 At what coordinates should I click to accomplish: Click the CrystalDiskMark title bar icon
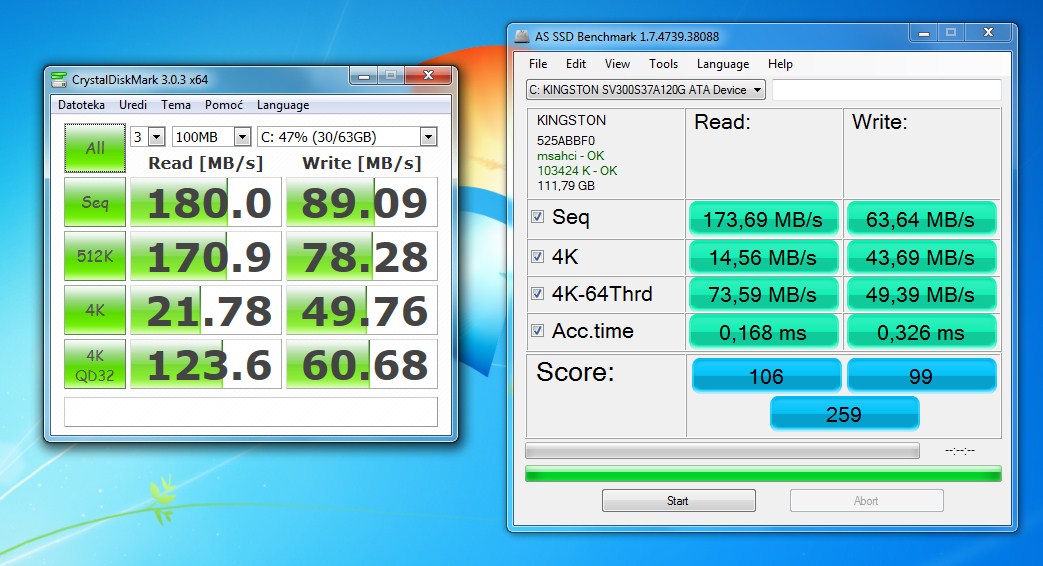[59, 80]
